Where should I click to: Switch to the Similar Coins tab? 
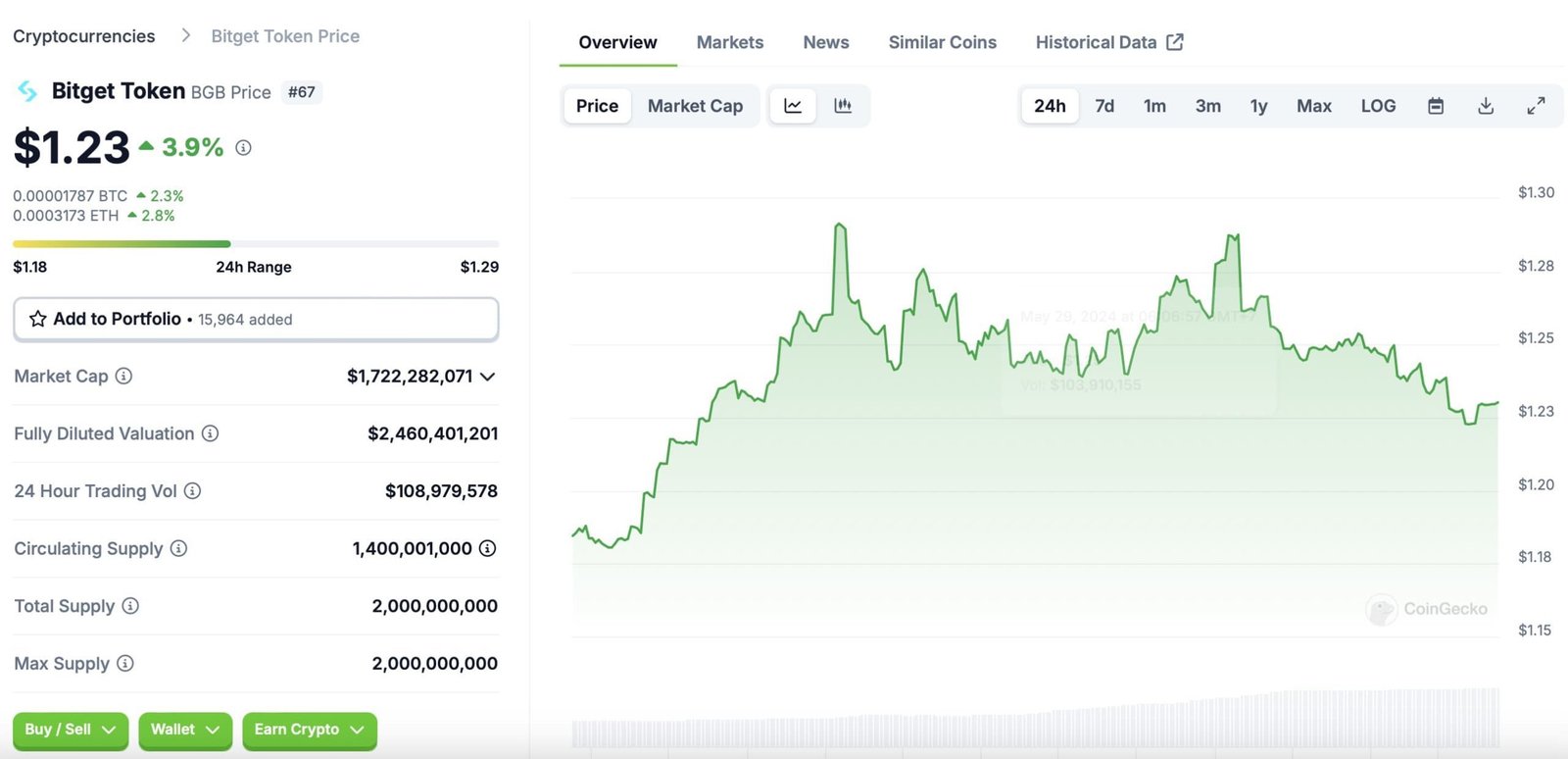[943, 42]
